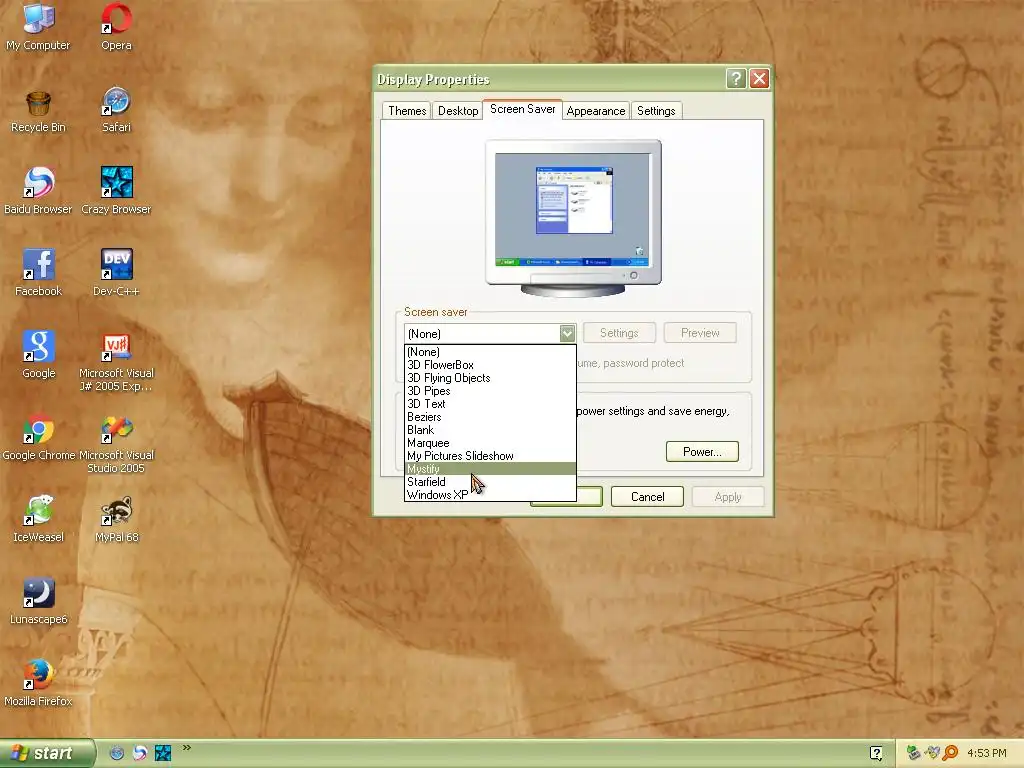Image resolution: width=1024 pixels, height=768 pixels.
Task: Select Microsoft Visual Studio 2005 shortcut
Action: (x=116, y=443)
